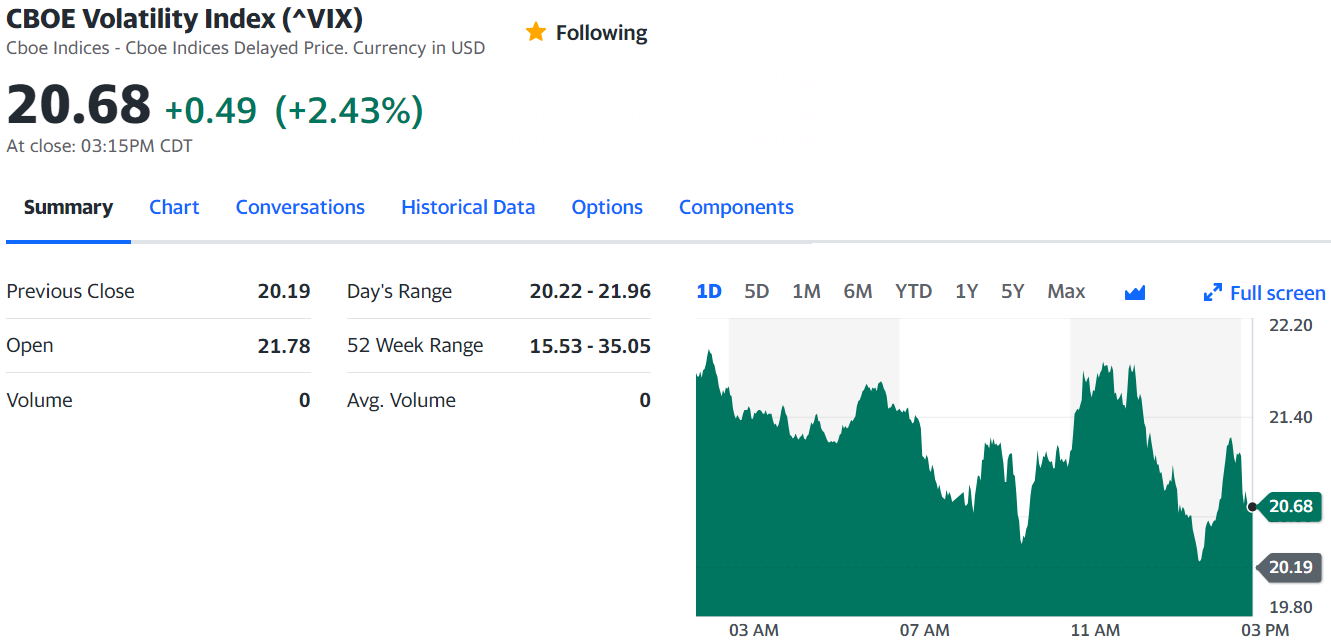Switch chart to area chart type icon
Screen dimensions: 1331x642
coord(1135,292)
